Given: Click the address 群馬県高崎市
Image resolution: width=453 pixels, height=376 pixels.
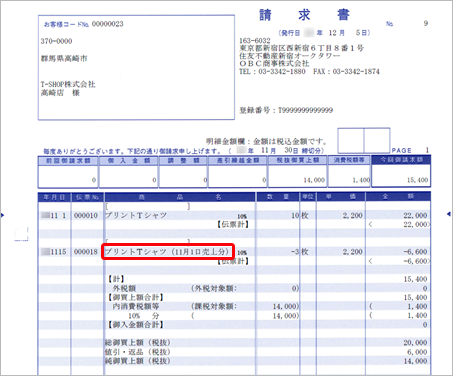Looking at the screenshot, I should 64,59.
